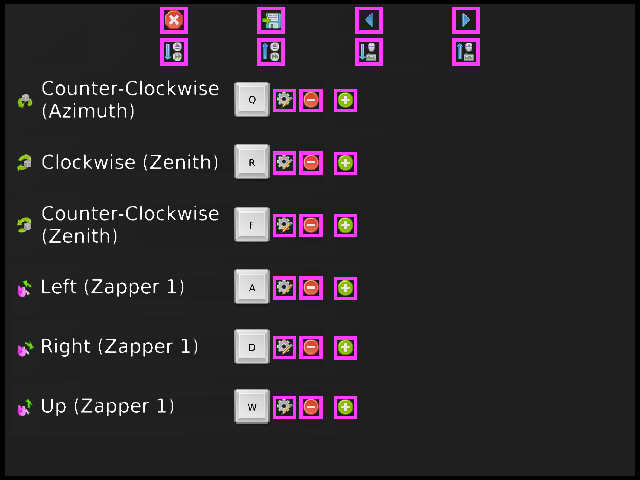Click the red X cancel icon
Image resolution: width=640 pixels, height=480 pixels.
click(174, 20)
